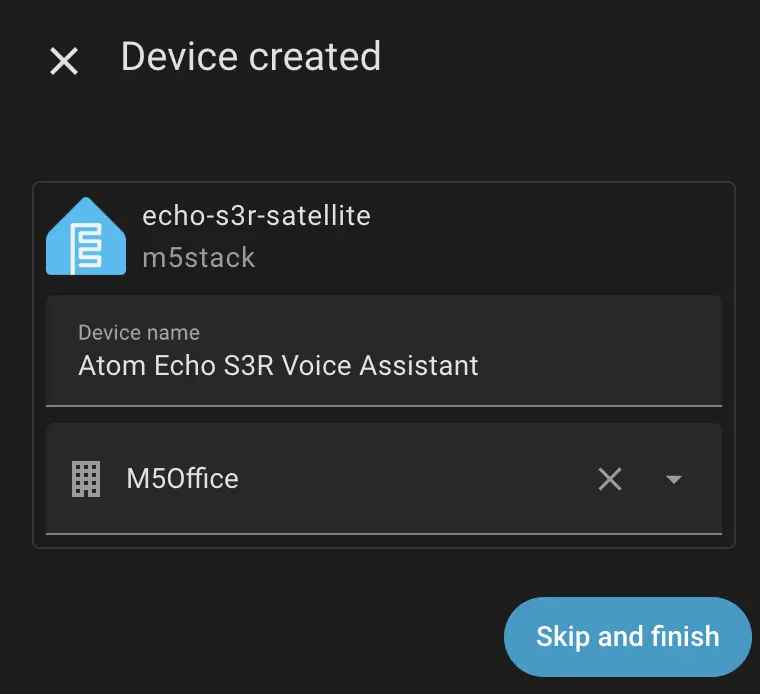Image resolution: width=760 pixels, height=694 pixels.
Task: Click the building area icon
Action: coord(87,479)
